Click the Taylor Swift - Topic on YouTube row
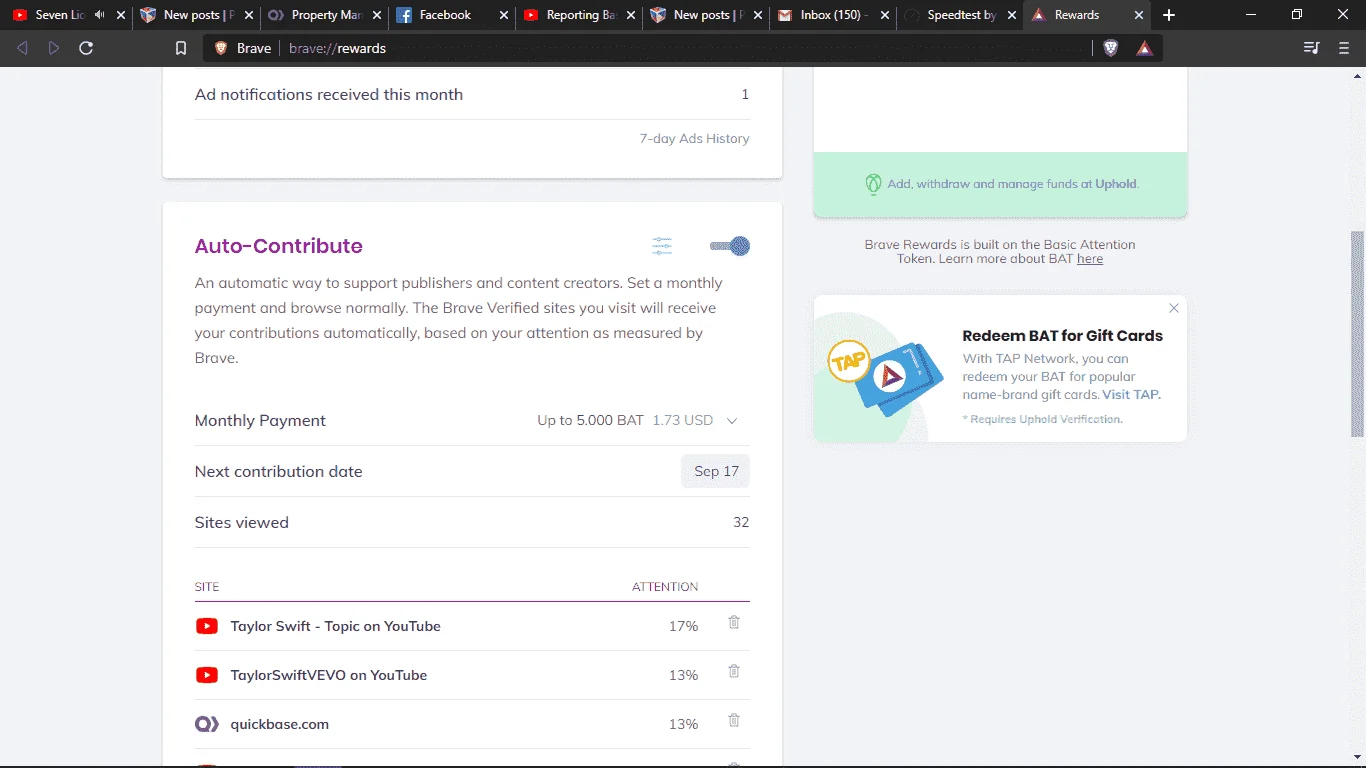1366x768 pixels. coord(472,626)
